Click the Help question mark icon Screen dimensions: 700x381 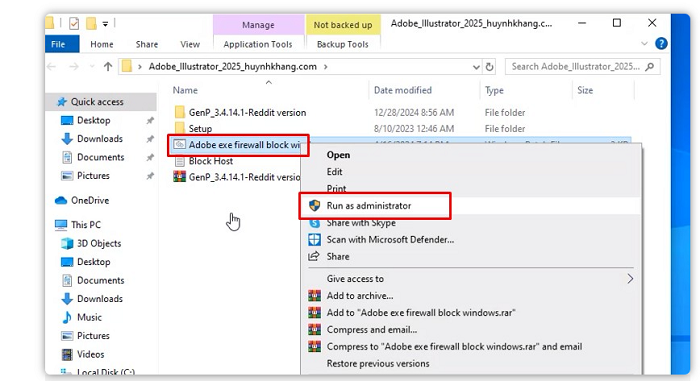661,44
